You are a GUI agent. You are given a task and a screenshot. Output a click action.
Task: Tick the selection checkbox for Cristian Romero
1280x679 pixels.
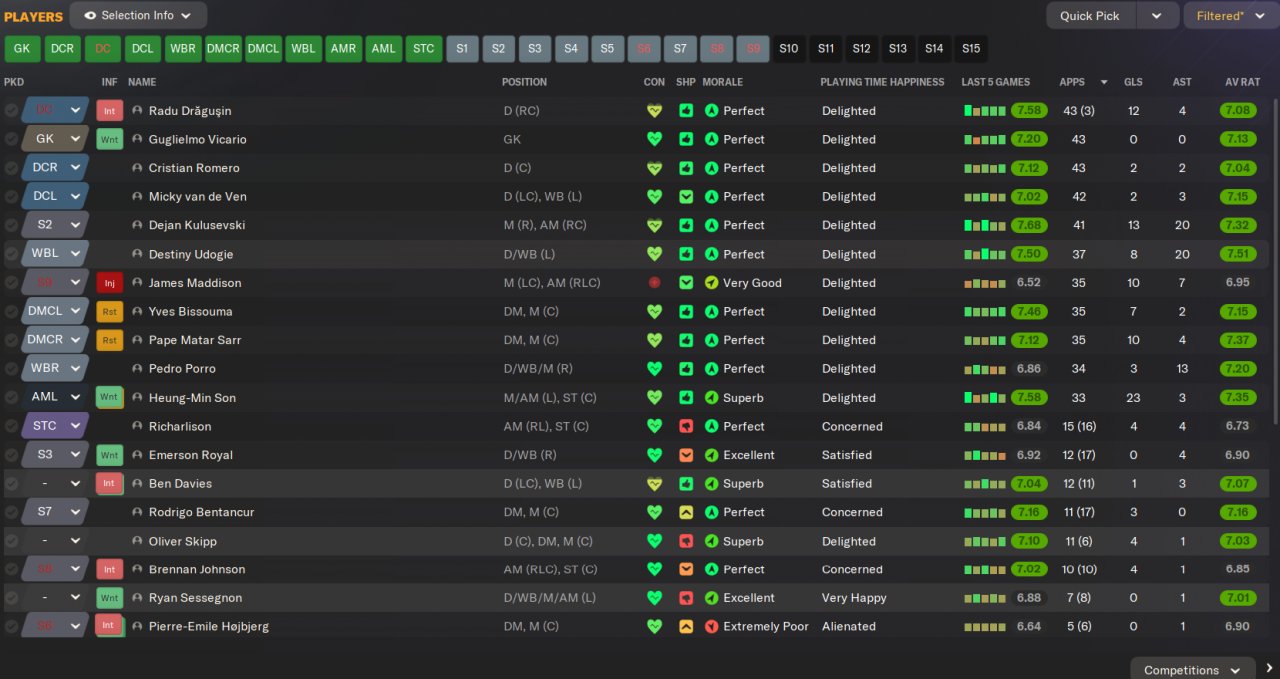pos(11,168)
